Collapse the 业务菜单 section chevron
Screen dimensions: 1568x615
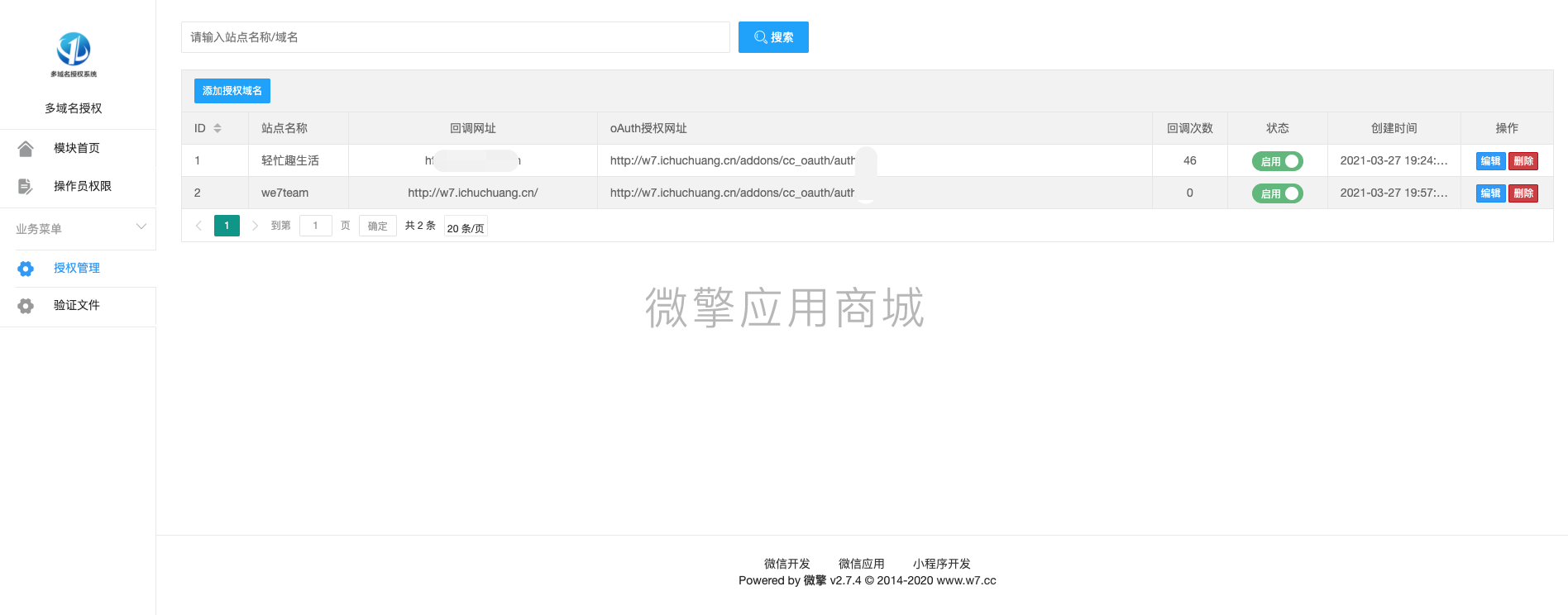tap(141, 227)
